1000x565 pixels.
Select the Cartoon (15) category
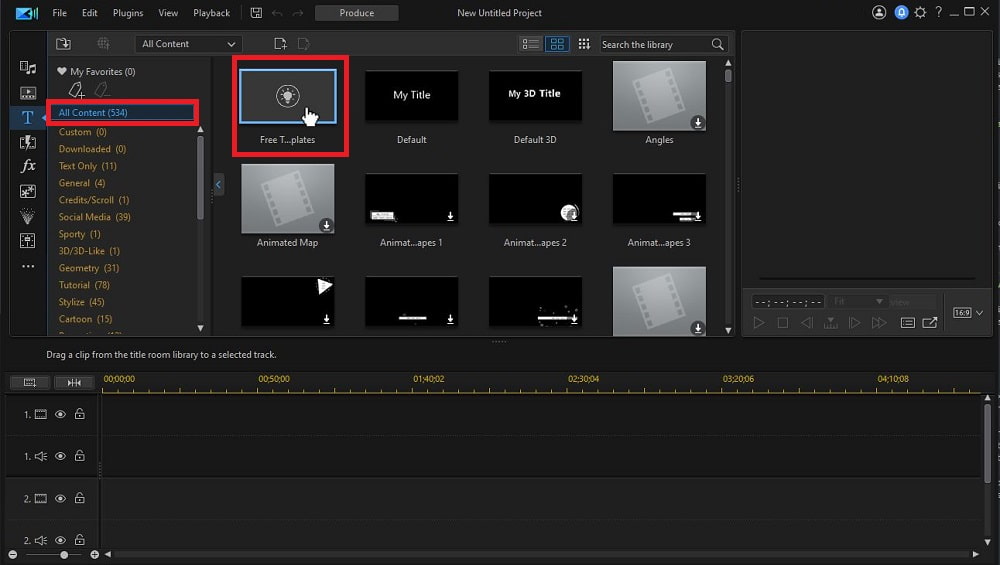(85, 319)
